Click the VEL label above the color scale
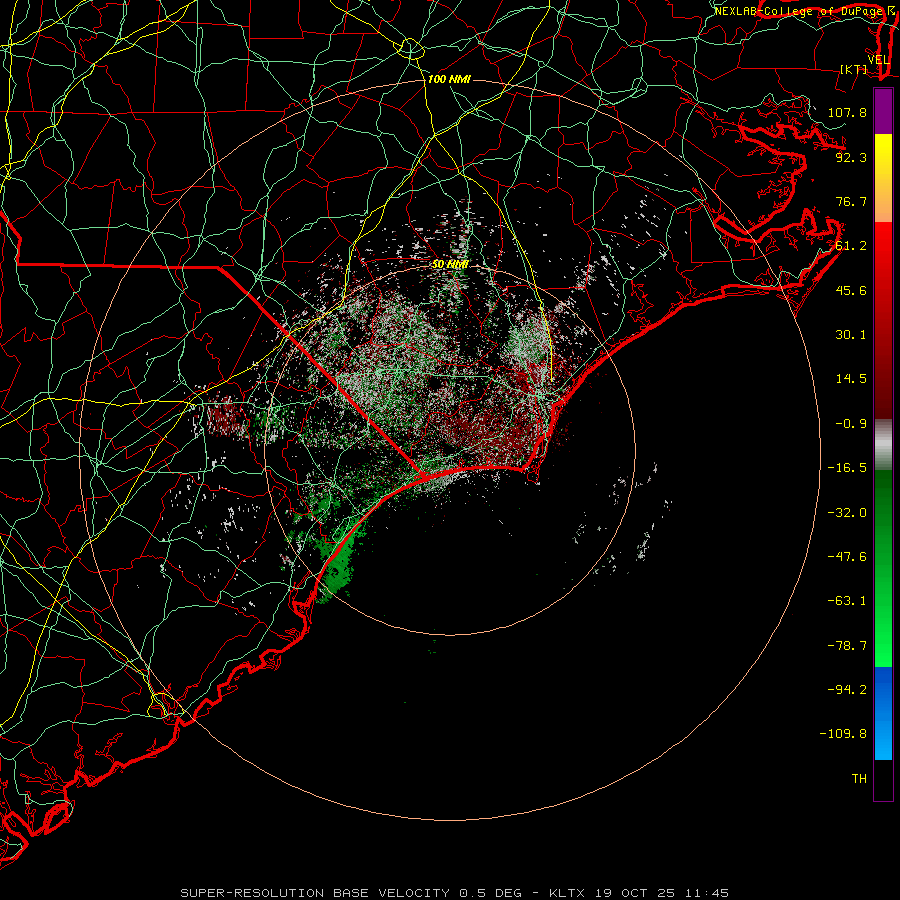 (x=878, y=60)
